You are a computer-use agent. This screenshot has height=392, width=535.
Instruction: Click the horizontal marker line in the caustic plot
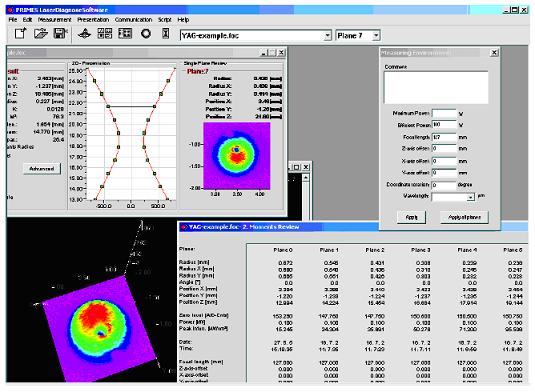131,106
